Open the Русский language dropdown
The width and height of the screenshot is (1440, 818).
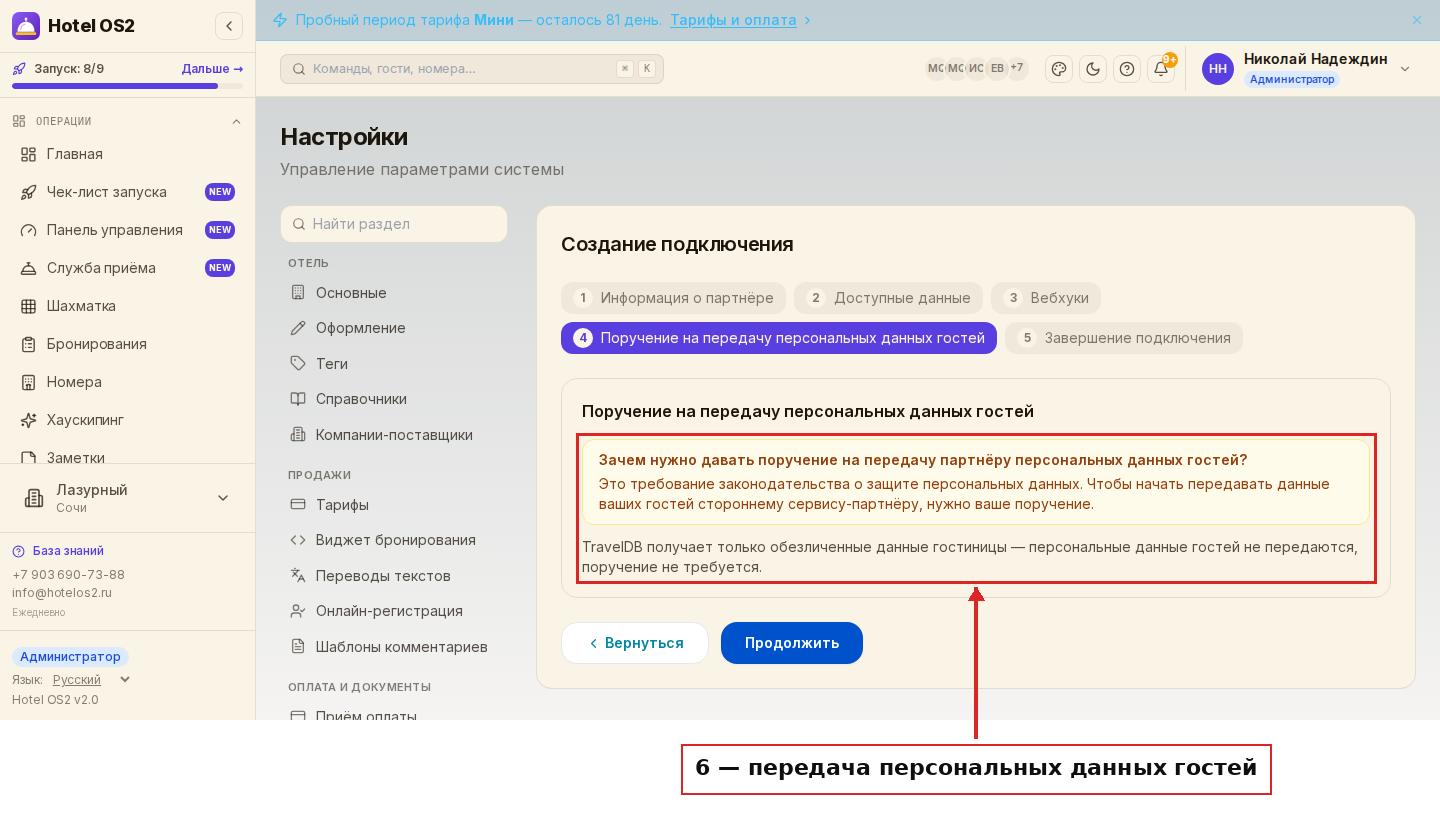click(91, 680)
